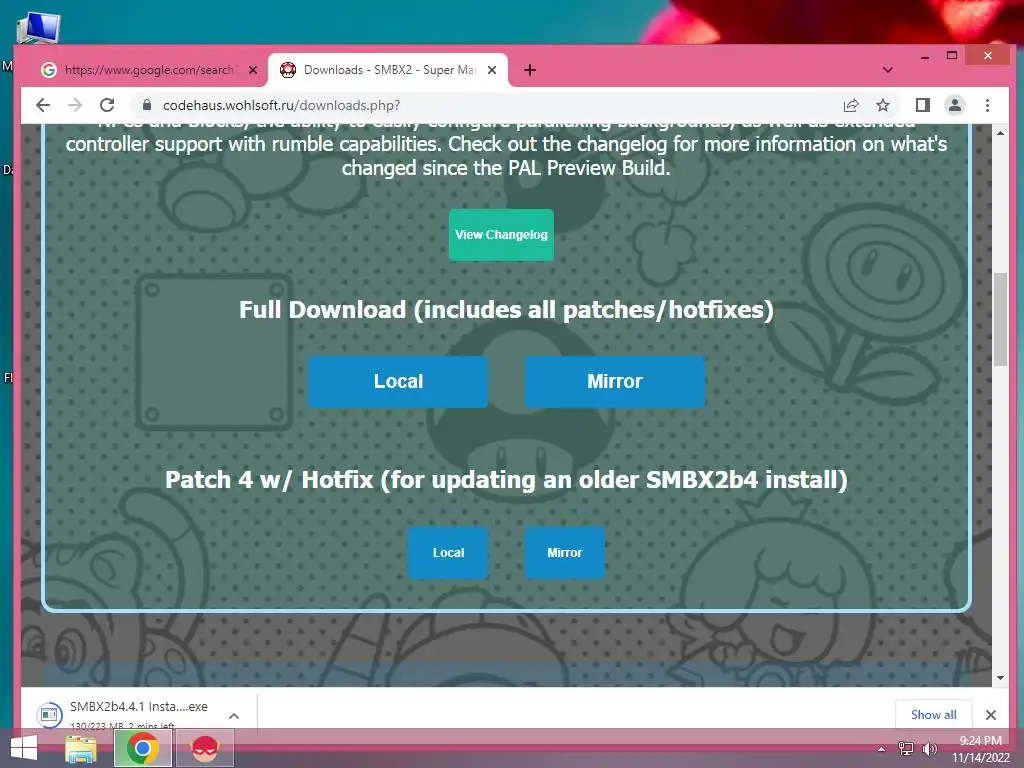Viewport: 1024px width, 768px height.
Task: Close the Downloads - SMBX2 tab
Action: point(492,70)
